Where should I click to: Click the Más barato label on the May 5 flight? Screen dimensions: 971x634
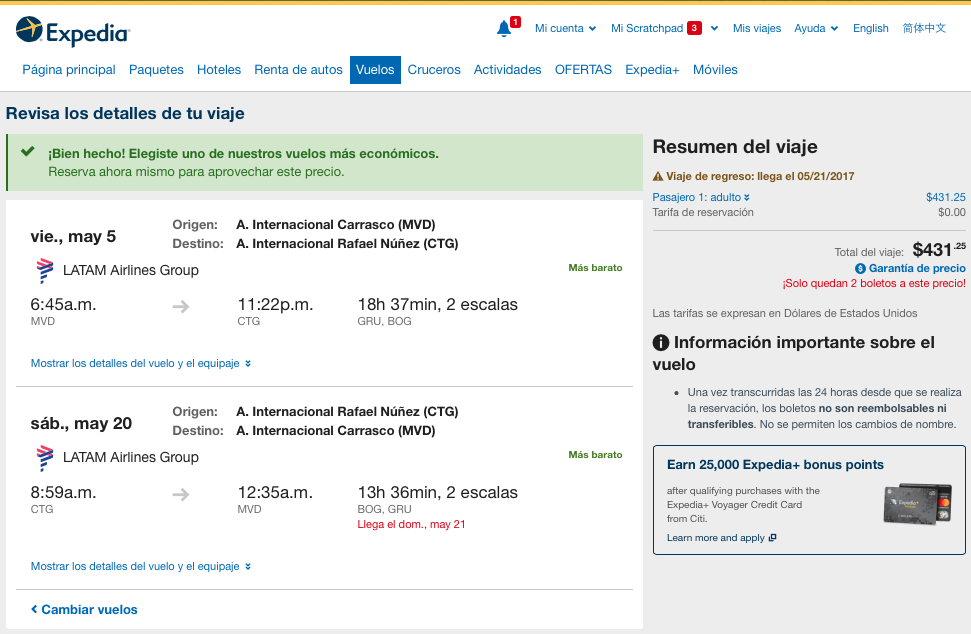point(595,268)
